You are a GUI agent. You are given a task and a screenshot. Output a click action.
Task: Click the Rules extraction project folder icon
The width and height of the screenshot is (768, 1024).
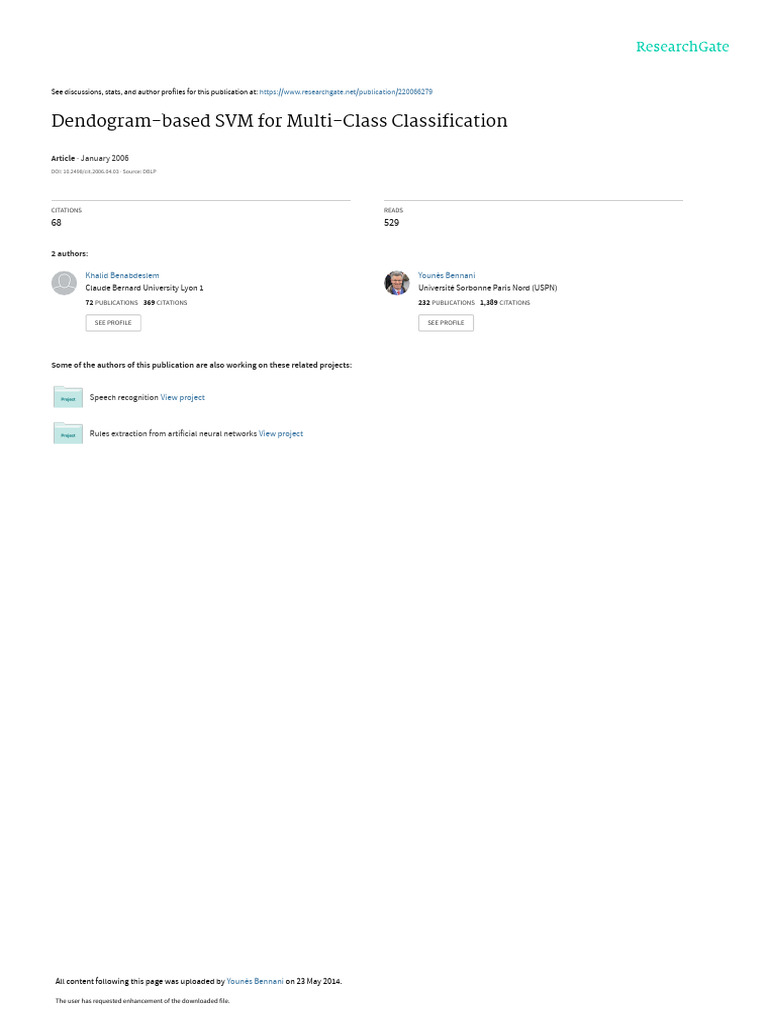(x=68, y=433)
